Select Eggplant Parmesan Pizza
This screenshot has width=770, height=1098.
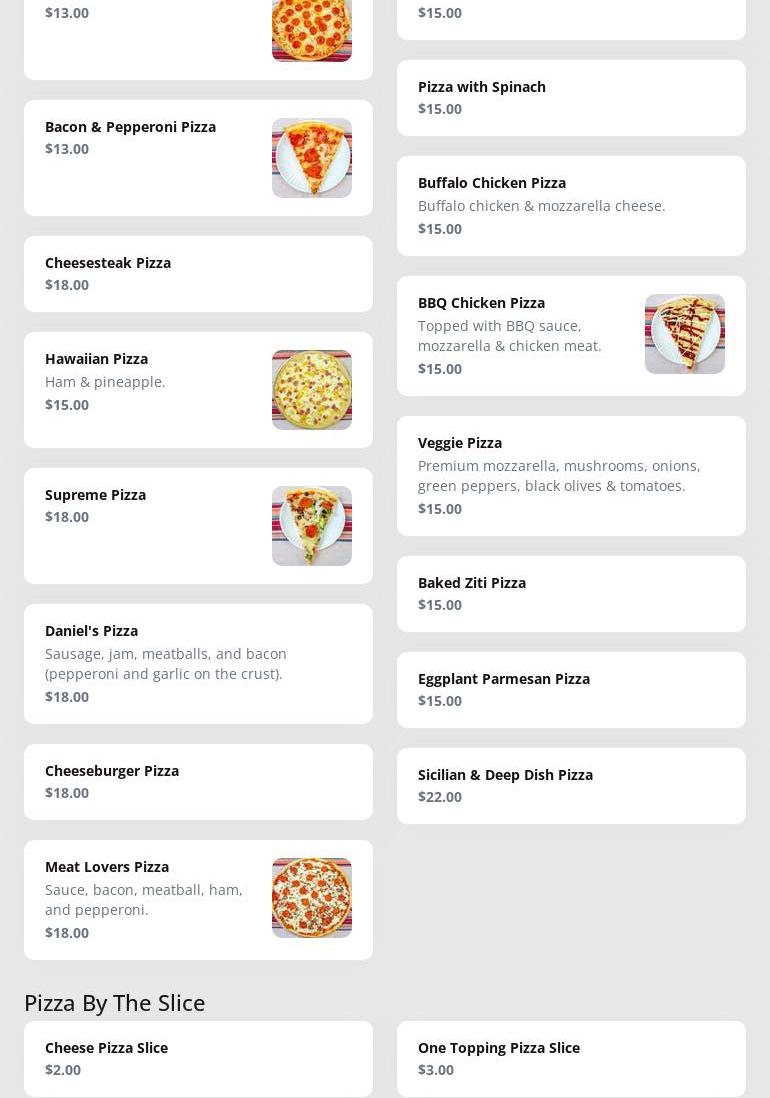point(571,690)
